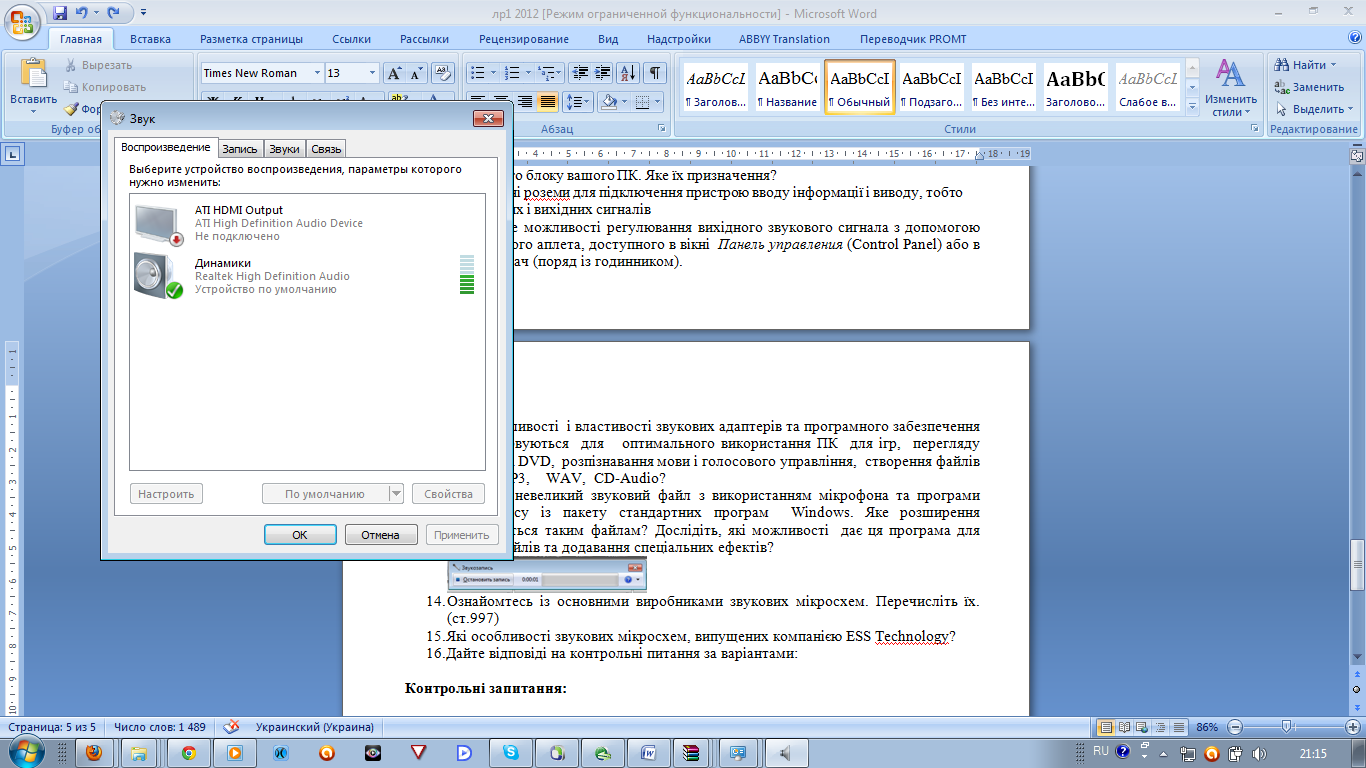
Task: Click the vertical scrollbar thumb in Word
Action: coord(1357,567)
